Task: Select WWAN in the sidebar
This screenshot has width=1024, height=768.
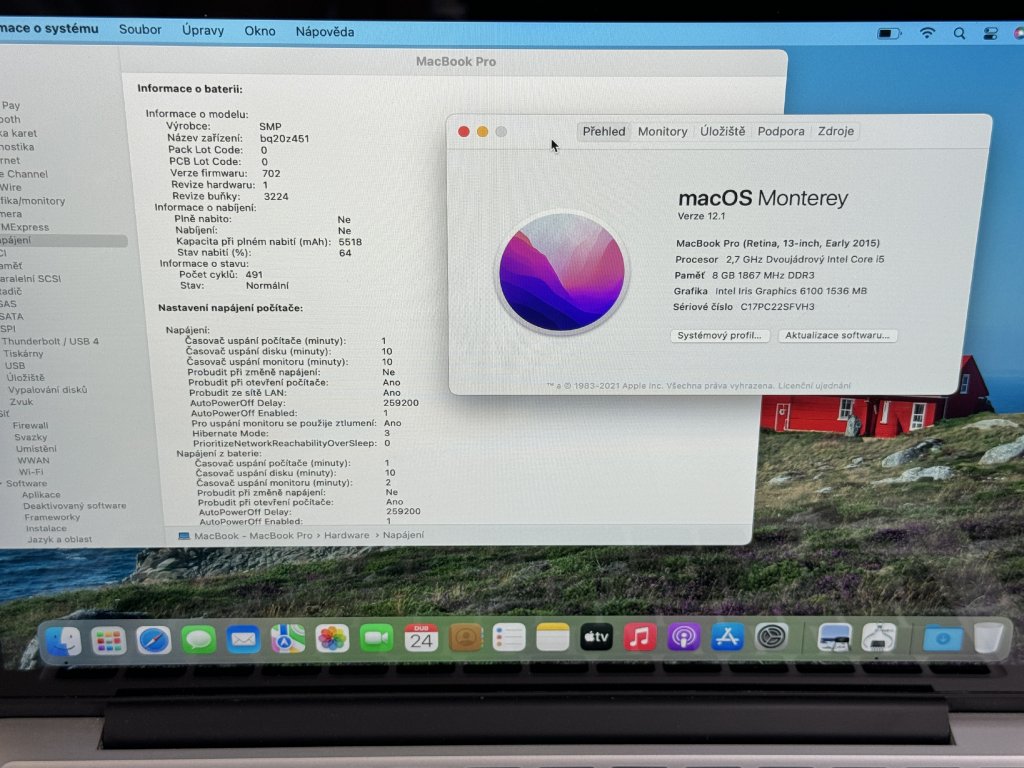Action: coord(33,460)
